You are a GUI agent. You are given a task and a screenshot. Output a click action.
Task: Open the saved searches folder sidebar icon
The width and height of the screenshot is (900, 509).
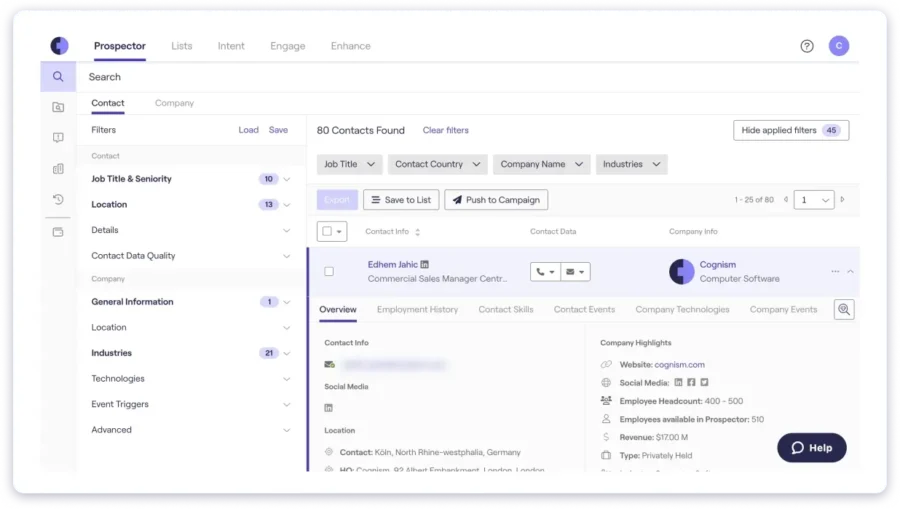click(58, 107)
